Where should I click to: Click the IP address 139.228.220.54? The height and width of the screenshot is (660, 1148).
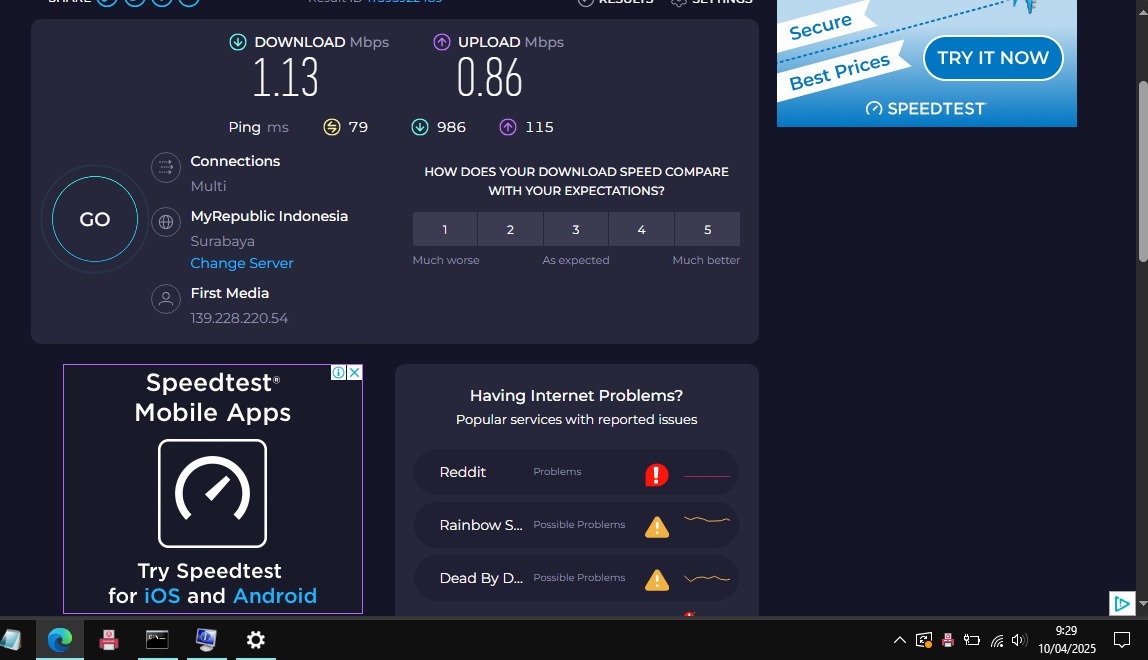pos(239,318)
